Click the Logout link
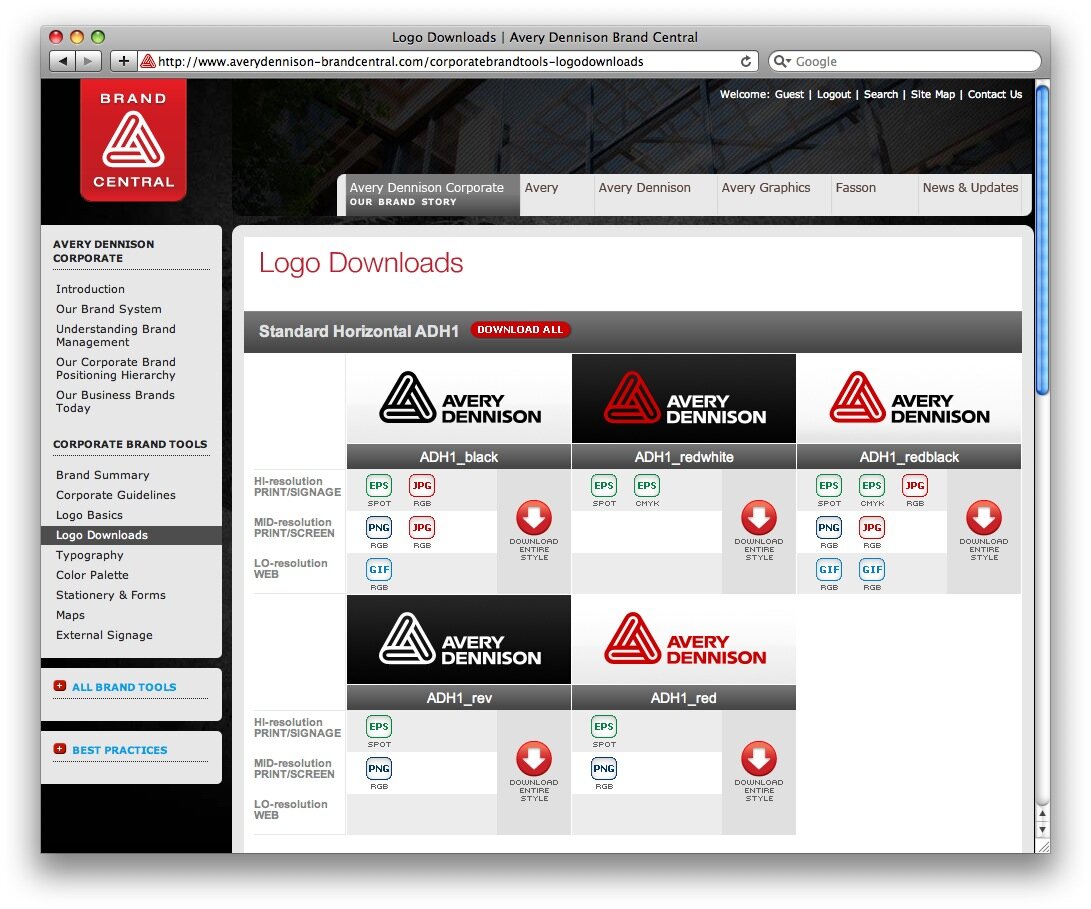Image resolution: width=1091 pixels, height=909 pixels. 834,95
